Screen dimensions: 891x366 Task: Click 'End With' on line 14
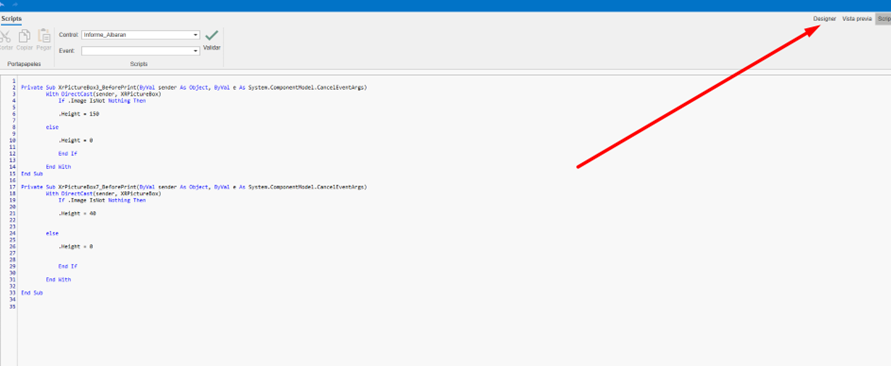tap(59, 167)
